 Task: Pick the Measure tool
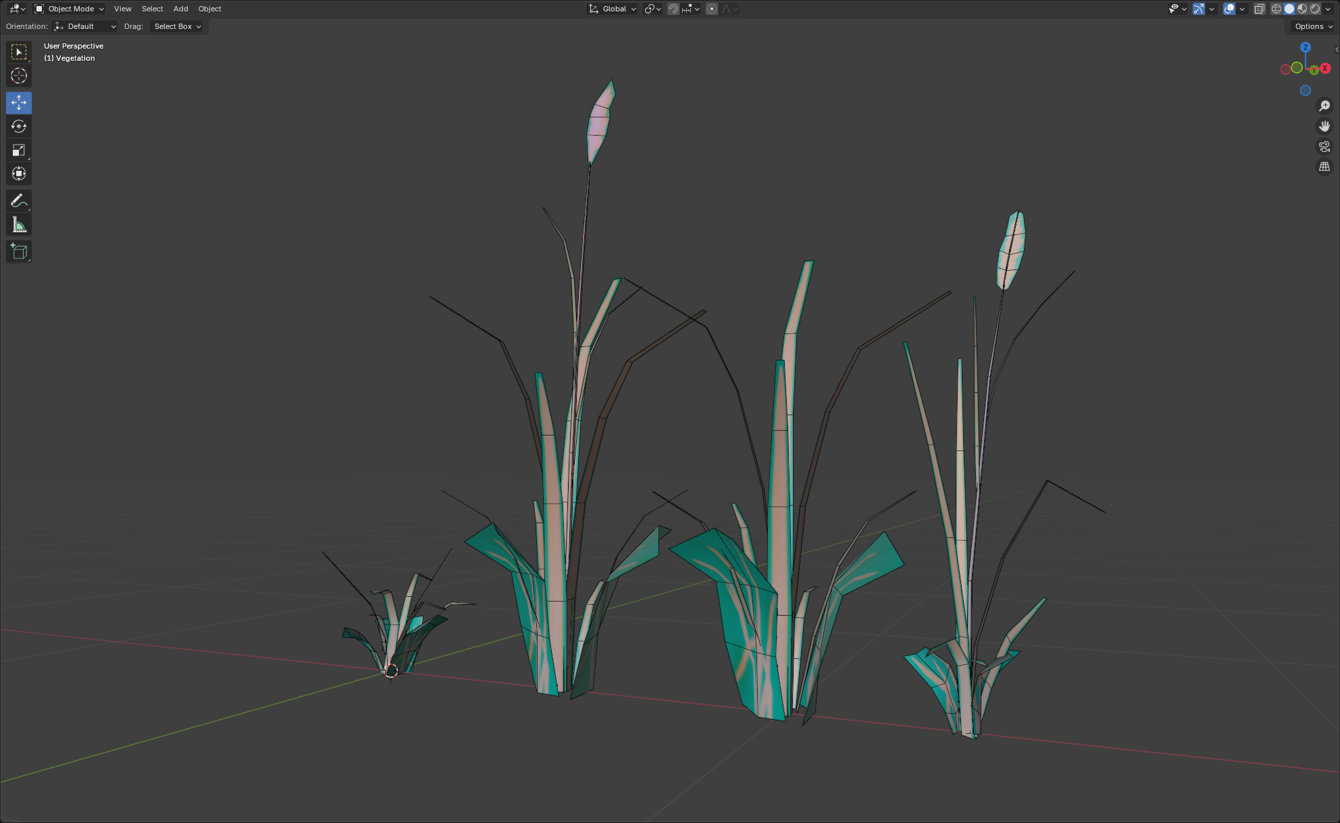(19, 225)
